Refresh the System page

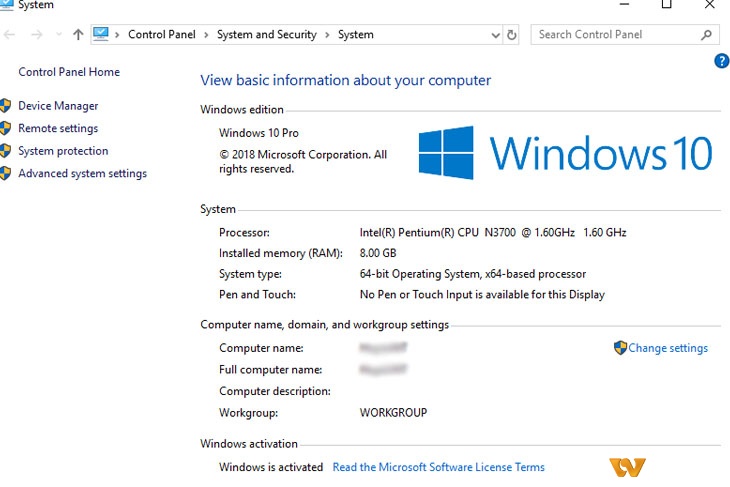[x=512, y=35]
